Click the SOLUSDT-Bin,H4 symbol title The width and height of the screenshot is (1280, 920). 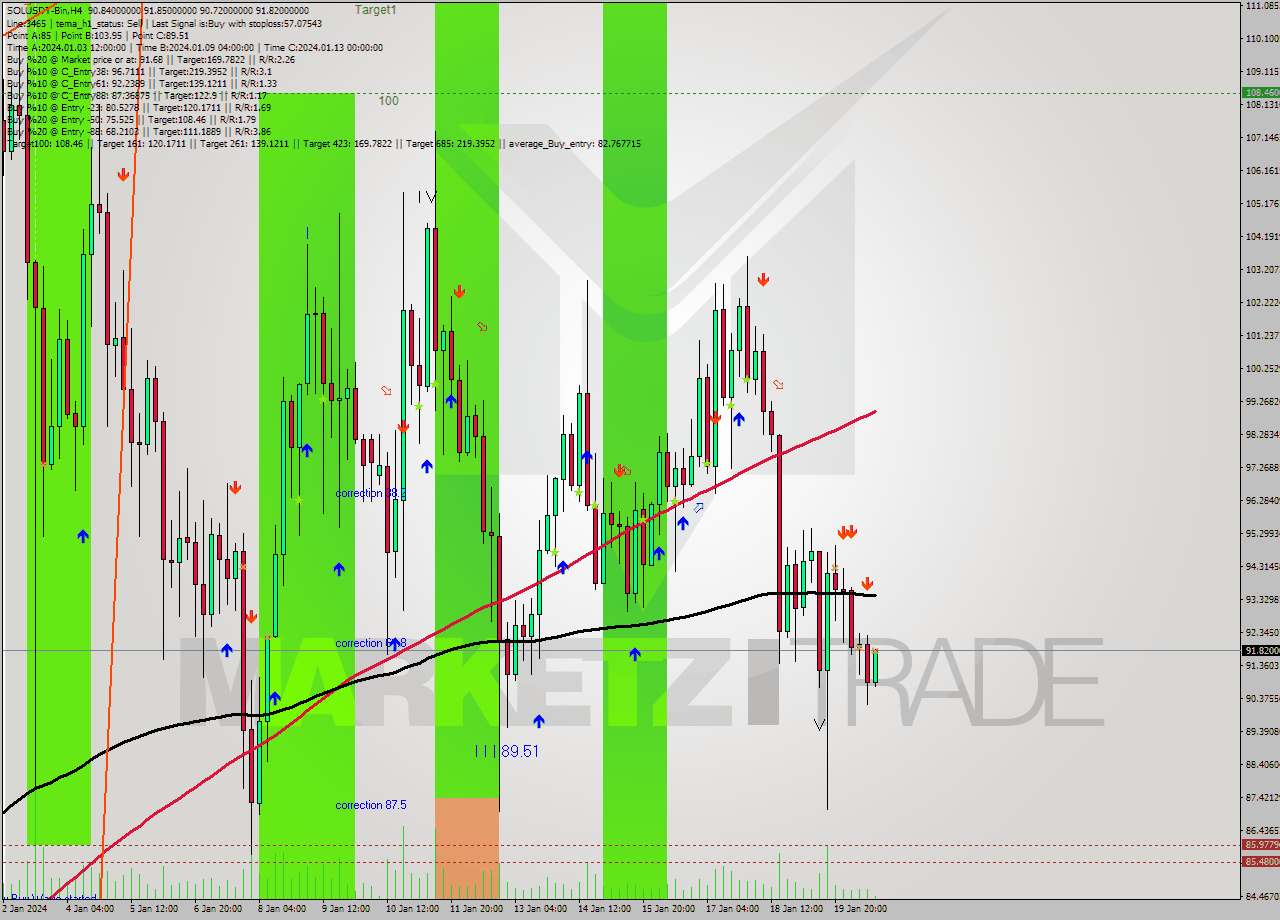click(x=44, y=9)
